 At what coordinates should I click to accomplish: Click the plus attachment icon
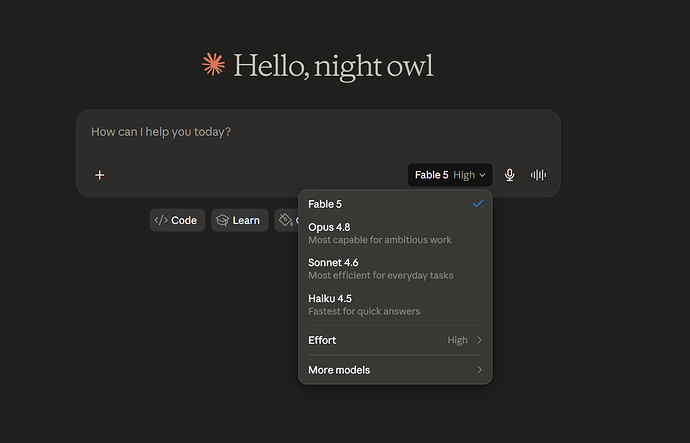(x=99, y=175)
